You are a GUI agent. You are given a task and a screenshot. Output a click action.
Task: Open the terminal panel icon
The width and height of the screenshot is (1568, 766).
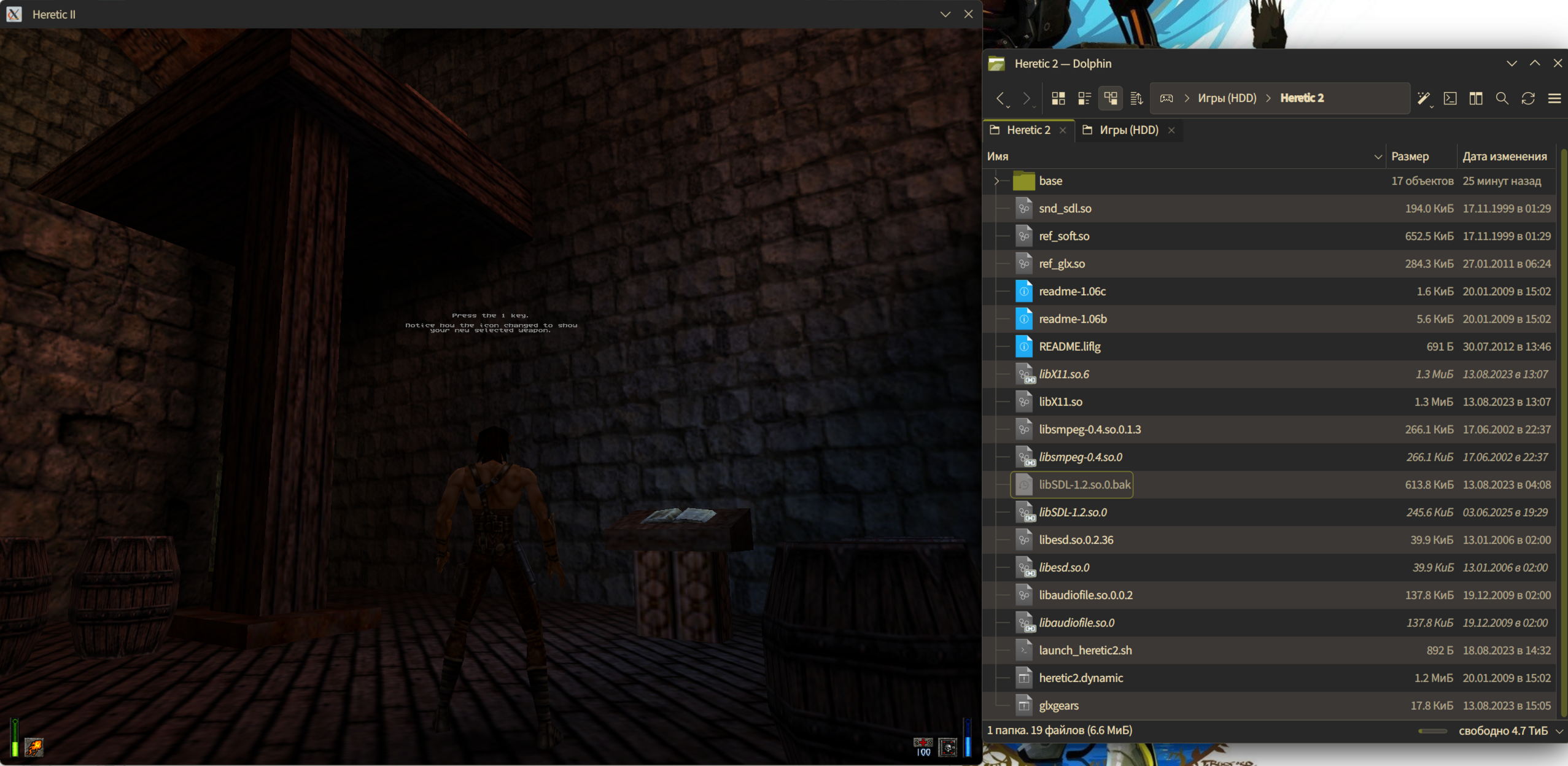click(x=1450, y=98)
